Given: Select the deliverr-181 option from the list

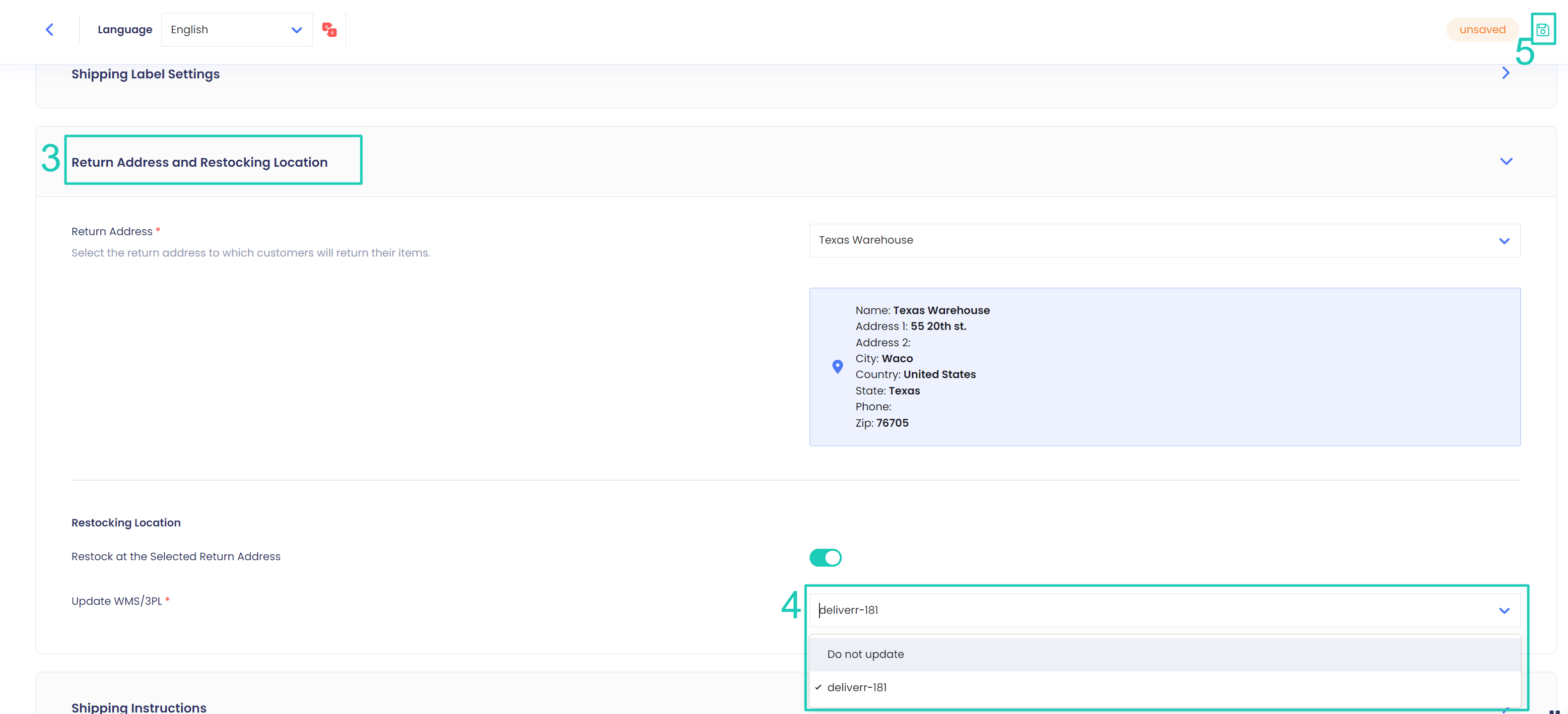Looking at the screenshot, I should point(857,687).
